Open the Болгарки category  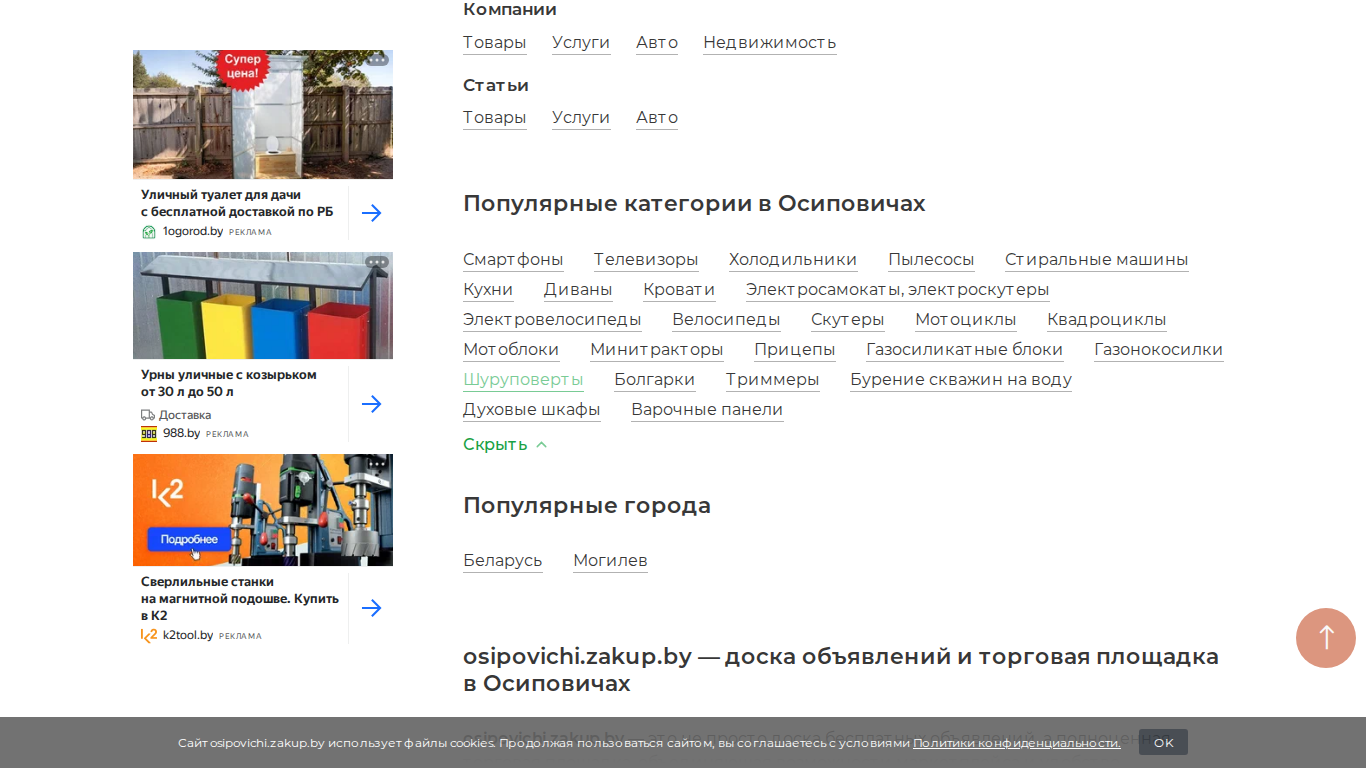pyautogui.click(x=654, y=379)
